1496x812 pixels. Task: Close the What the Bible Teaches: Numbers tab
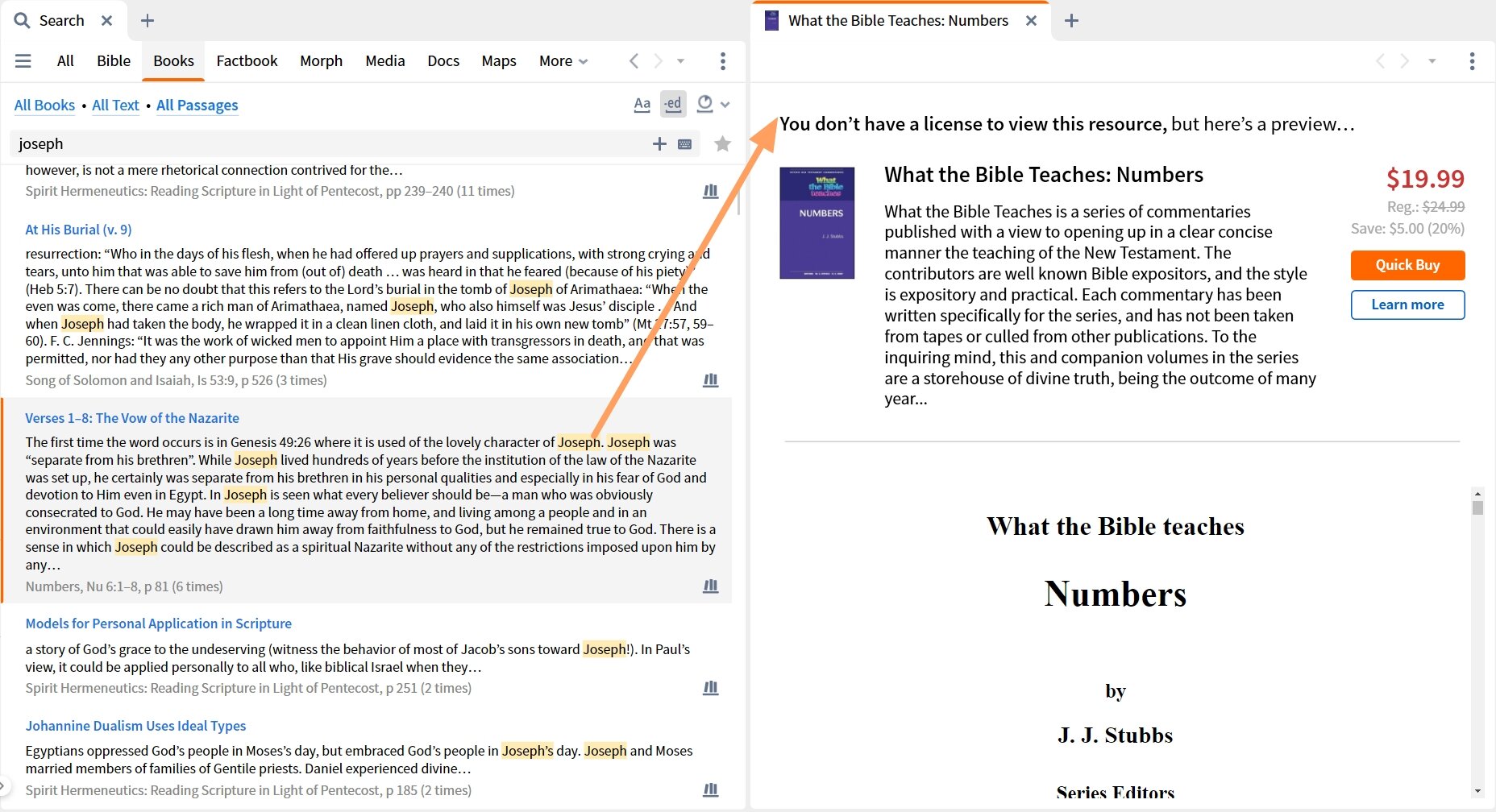coord(1031,21)
